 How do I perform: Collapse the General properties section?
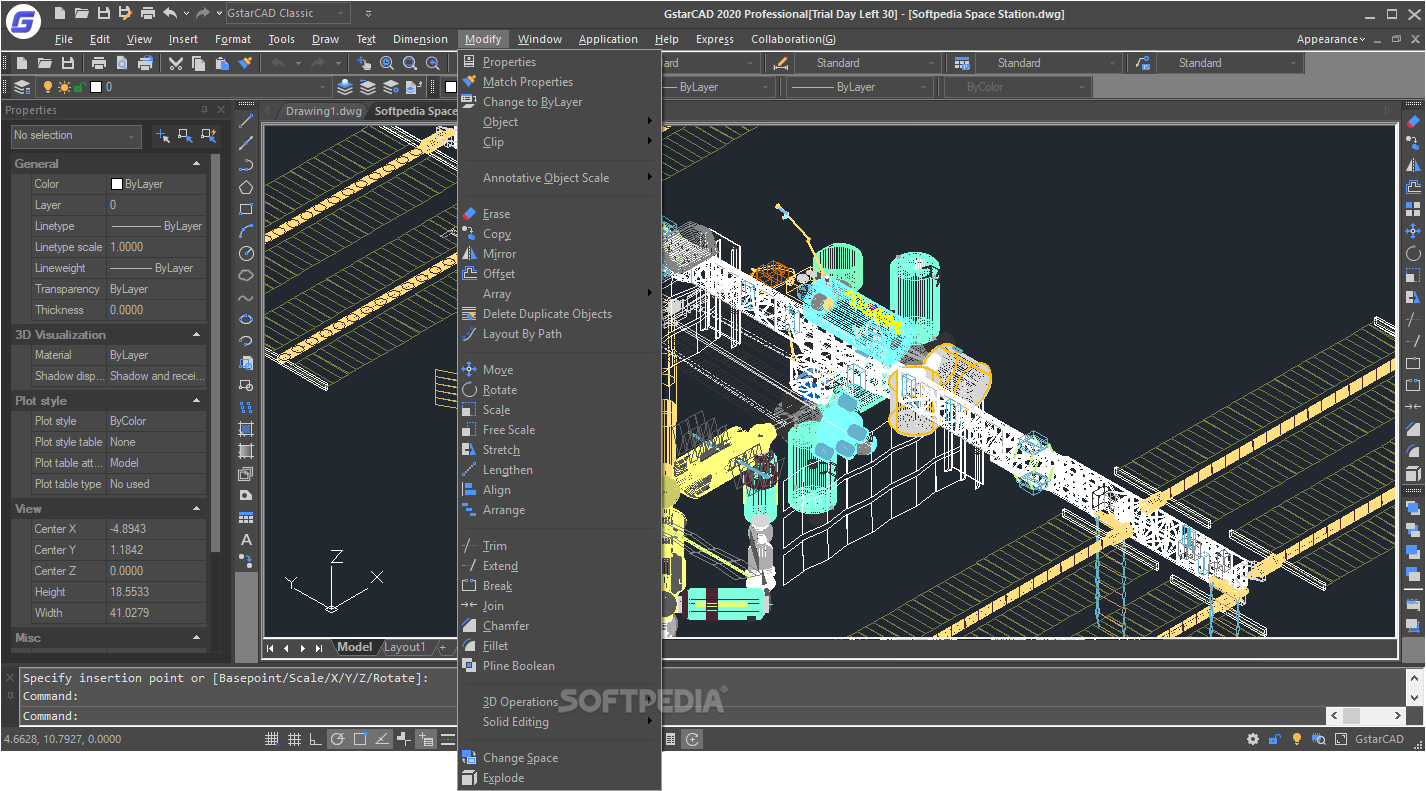[x=197, y=163]
